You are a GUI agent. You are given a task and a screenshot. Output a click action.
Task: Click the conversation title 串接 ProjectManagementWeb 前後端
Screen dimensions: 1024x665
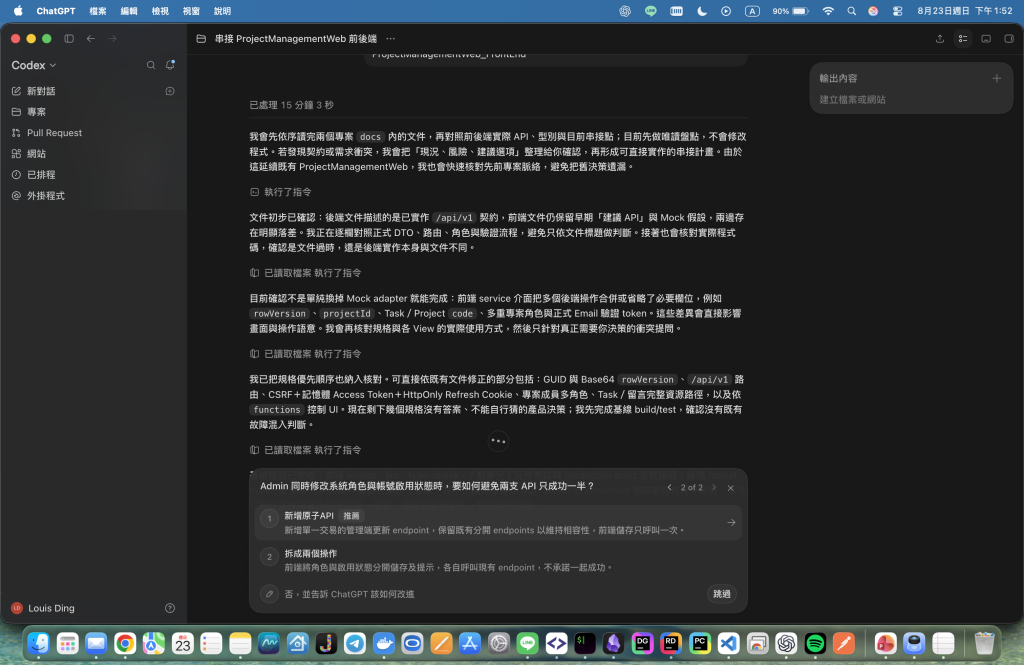pos(296,39)
